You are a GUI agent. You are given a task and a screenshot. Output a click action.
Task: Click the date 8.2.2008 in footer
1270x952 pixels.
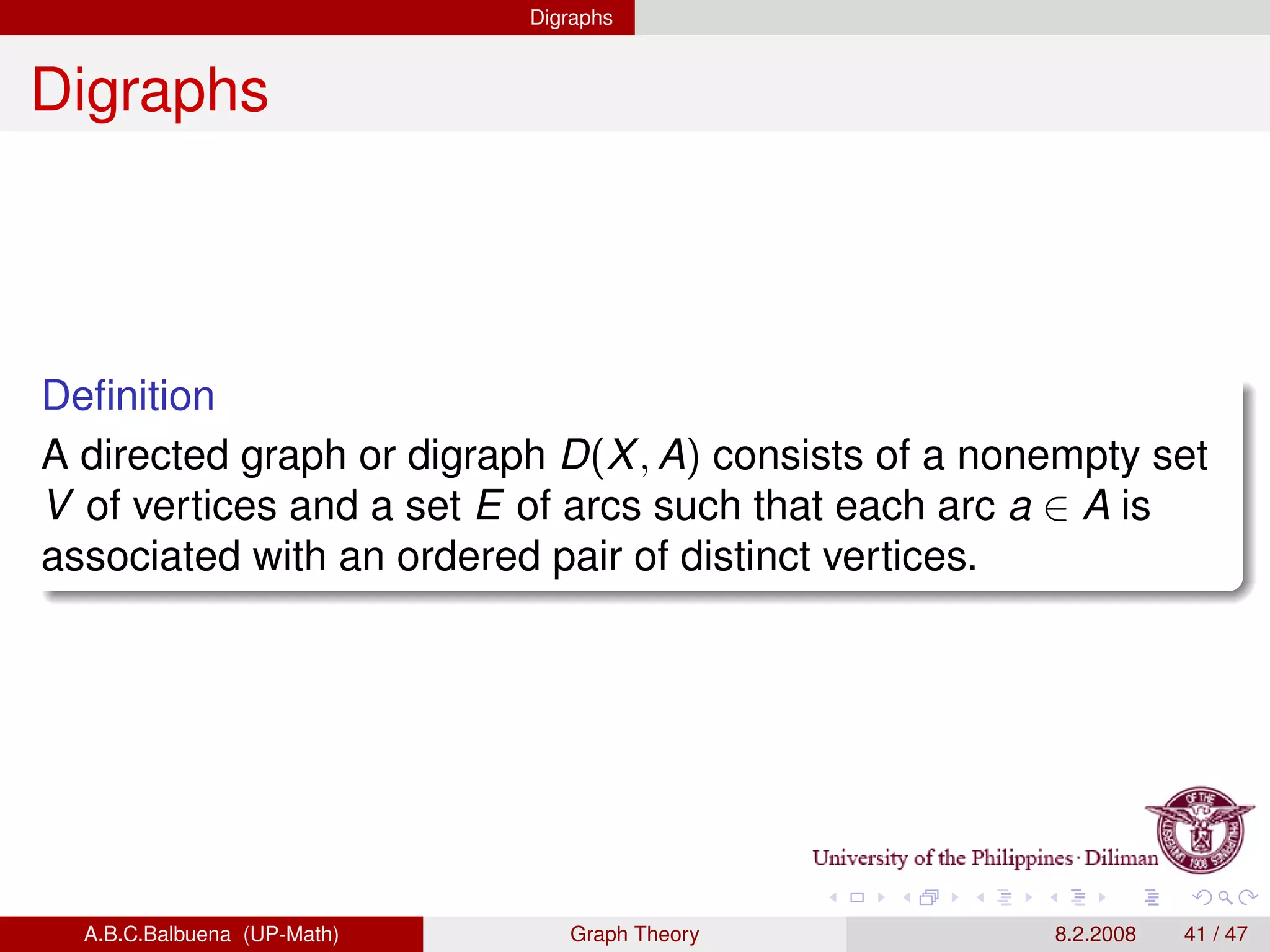[1095, 934]
